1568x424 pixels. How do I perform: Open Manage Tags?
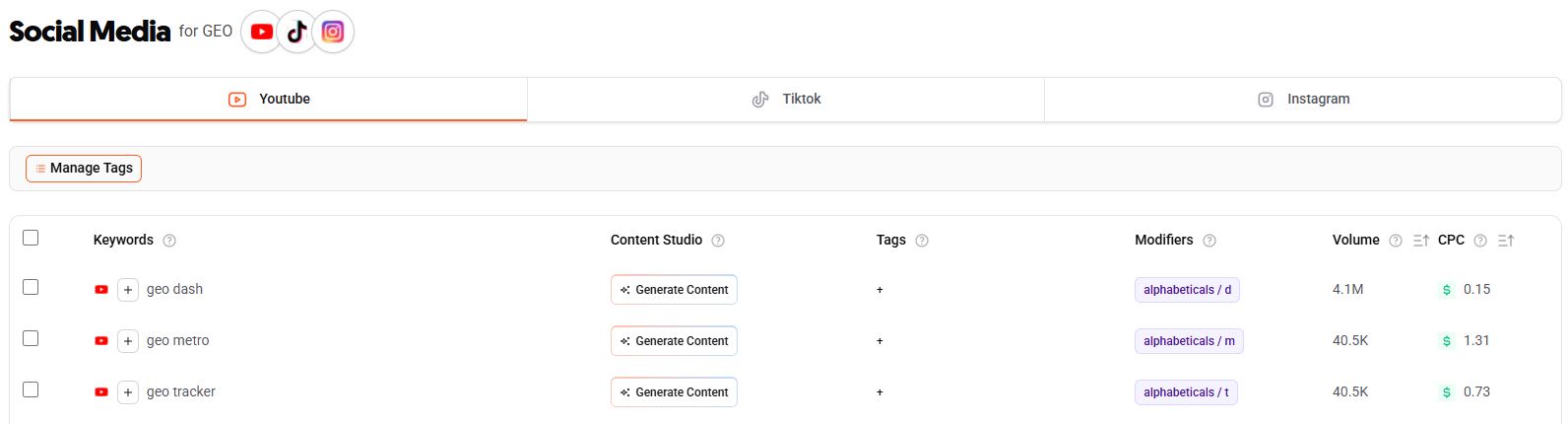pyautogui.click(x=84, y=169)
